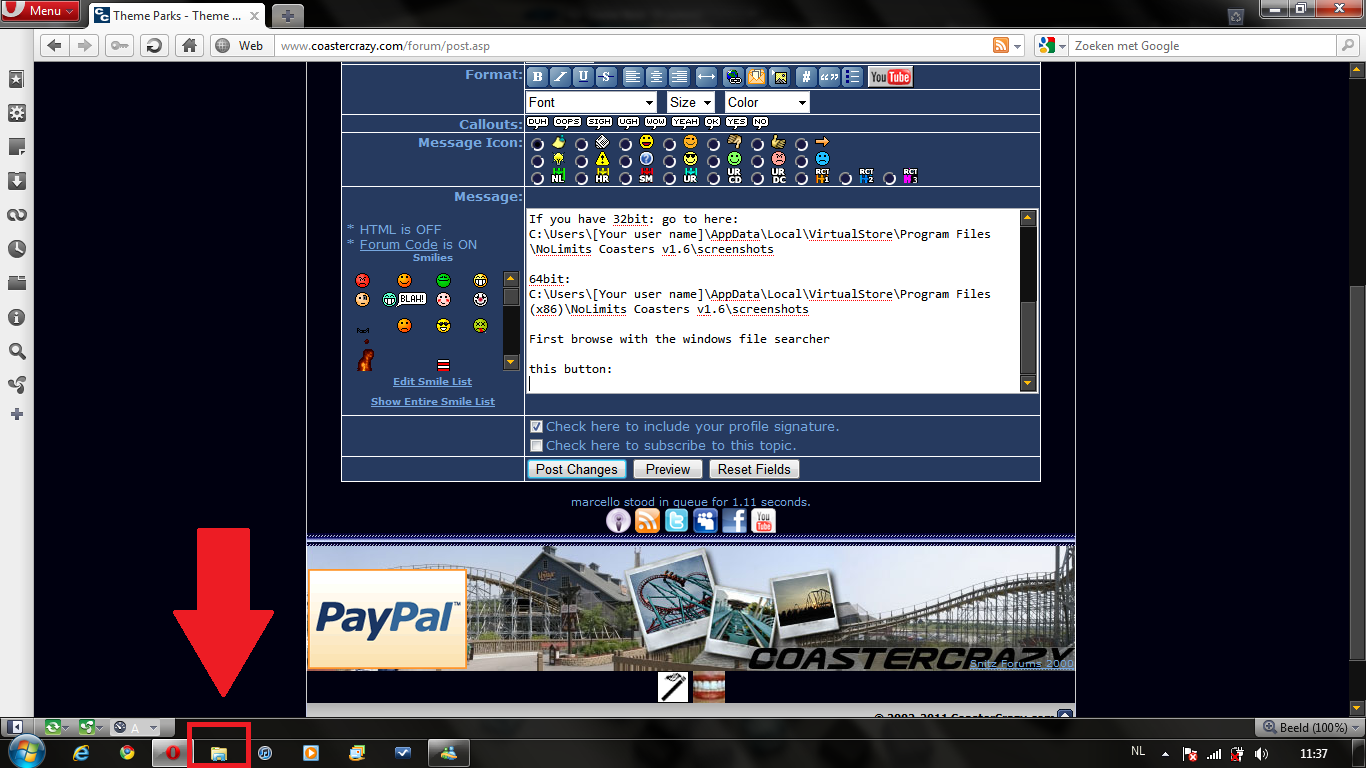This screenshot has width=1366, height=768.
Task: Insert an image using the picture icon
Action: point(779,77)
